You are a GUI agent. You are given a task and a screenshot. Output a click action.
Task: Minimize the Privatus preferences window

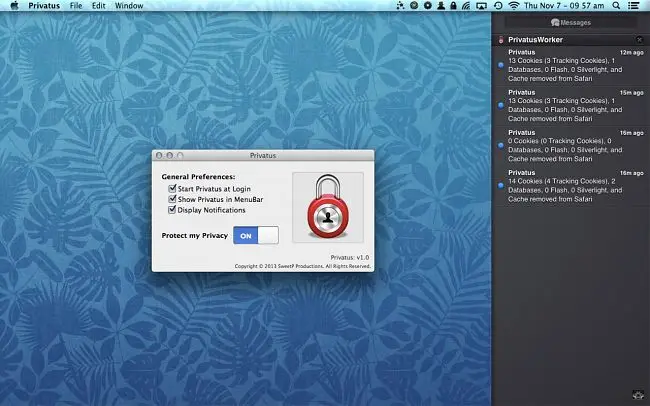[170, 155]
